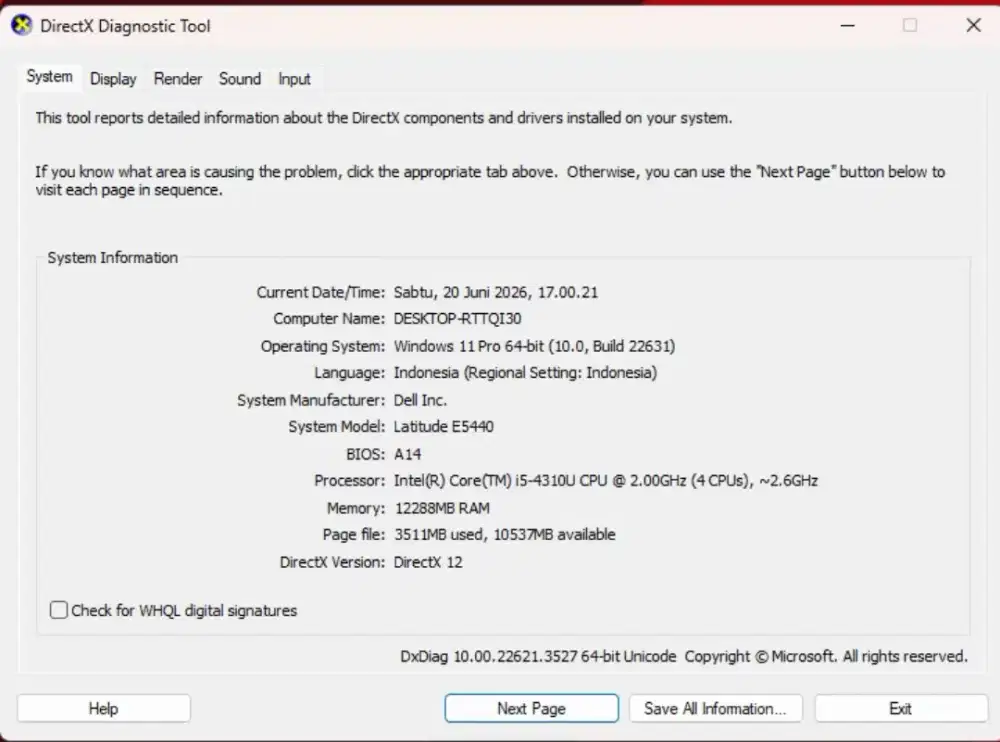Switch to the Sound tab
Screen dimensions: 1000x742
240,79
